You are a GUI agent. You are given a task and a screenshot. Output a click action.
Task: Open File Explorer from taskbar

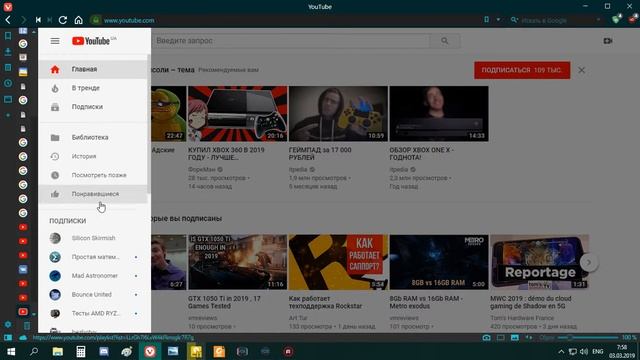[58, 351]
